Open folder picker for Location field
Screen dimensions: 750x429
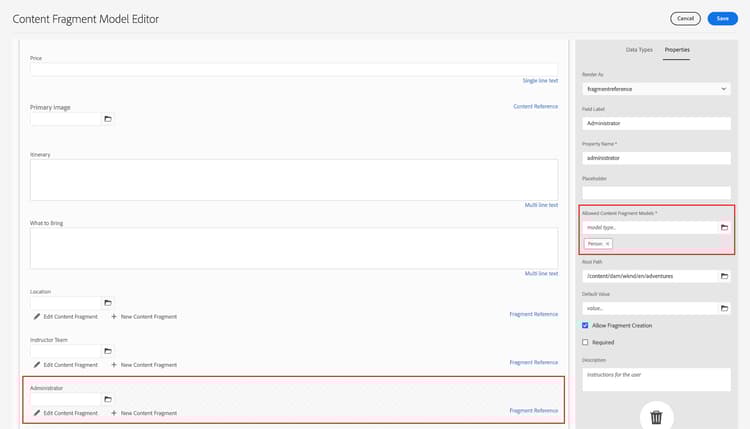point(108,303)
